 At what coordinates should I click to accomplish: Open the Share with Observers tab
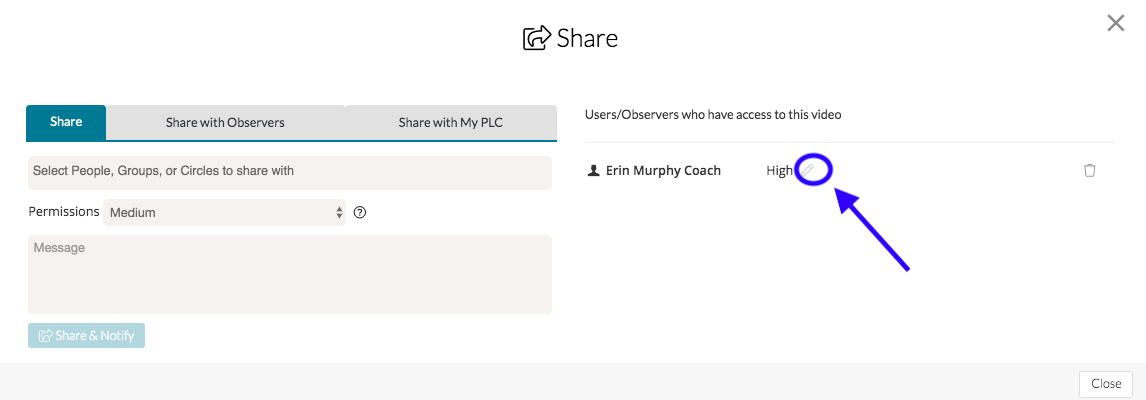(x=225, y=122)
